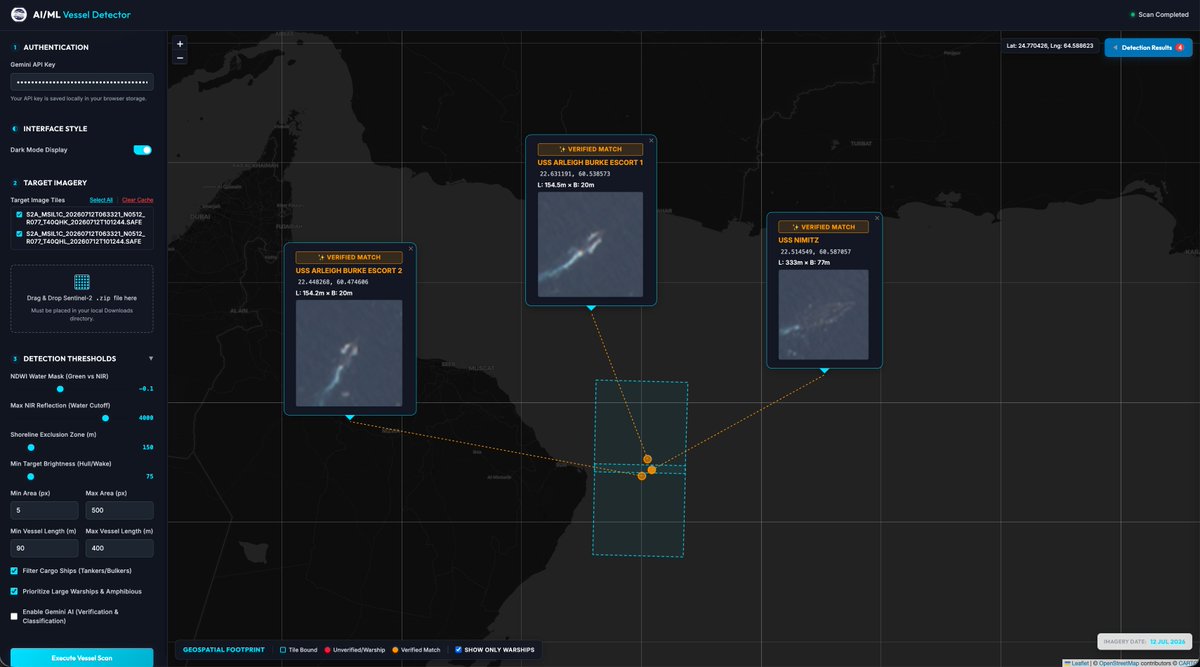The height and width of the screenshot is (667, 1200).
Task: Toggle Show Only Warships checkbox
Action: click(x=458, y=650)
